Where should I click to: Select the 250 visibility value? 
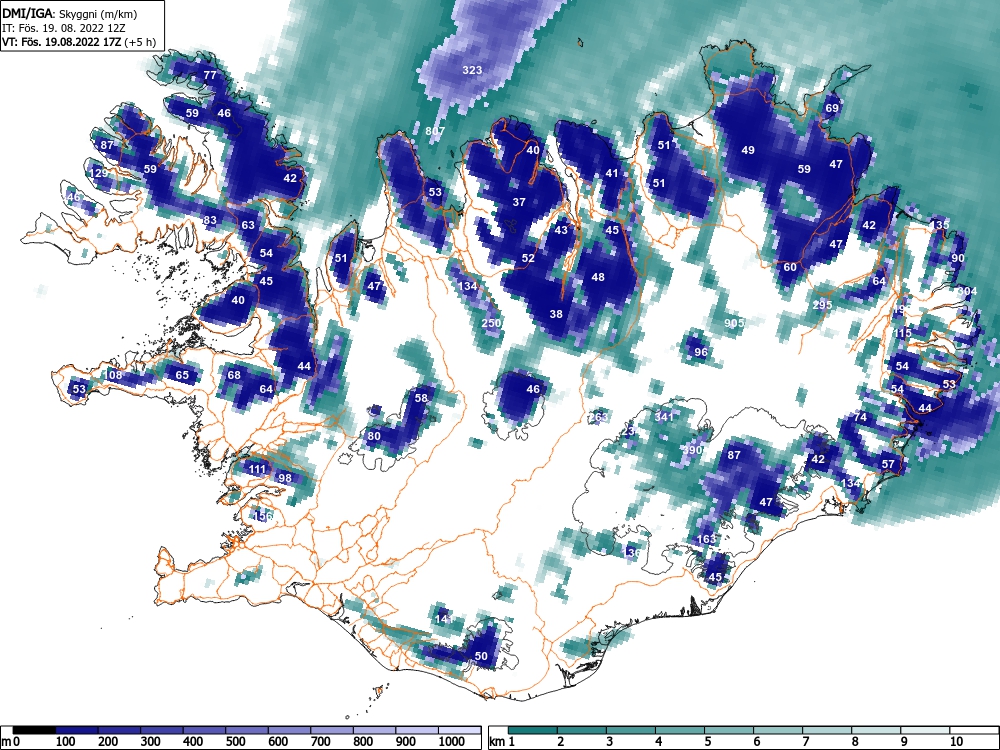click(491, 323)
